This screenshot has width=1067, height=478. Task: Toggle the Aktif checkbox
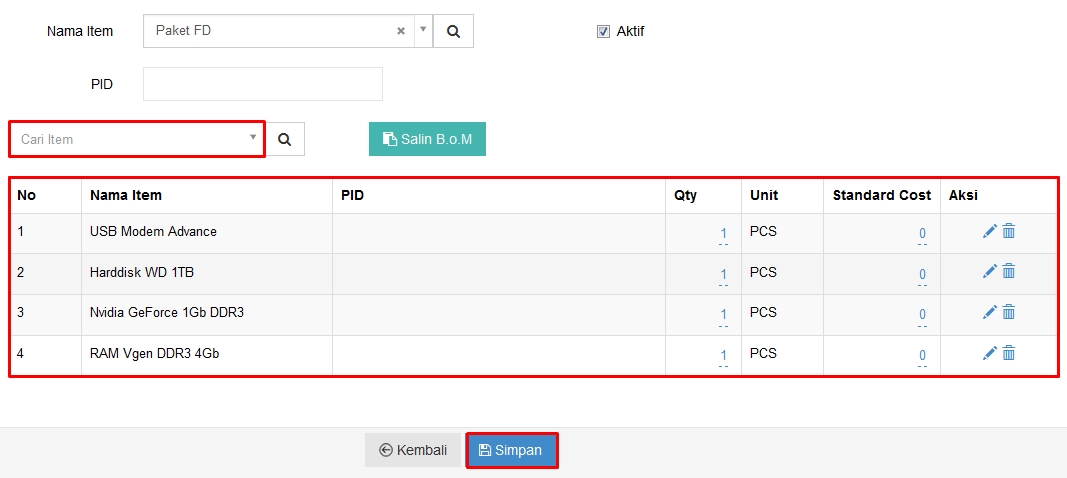click(x=603, y=31)
